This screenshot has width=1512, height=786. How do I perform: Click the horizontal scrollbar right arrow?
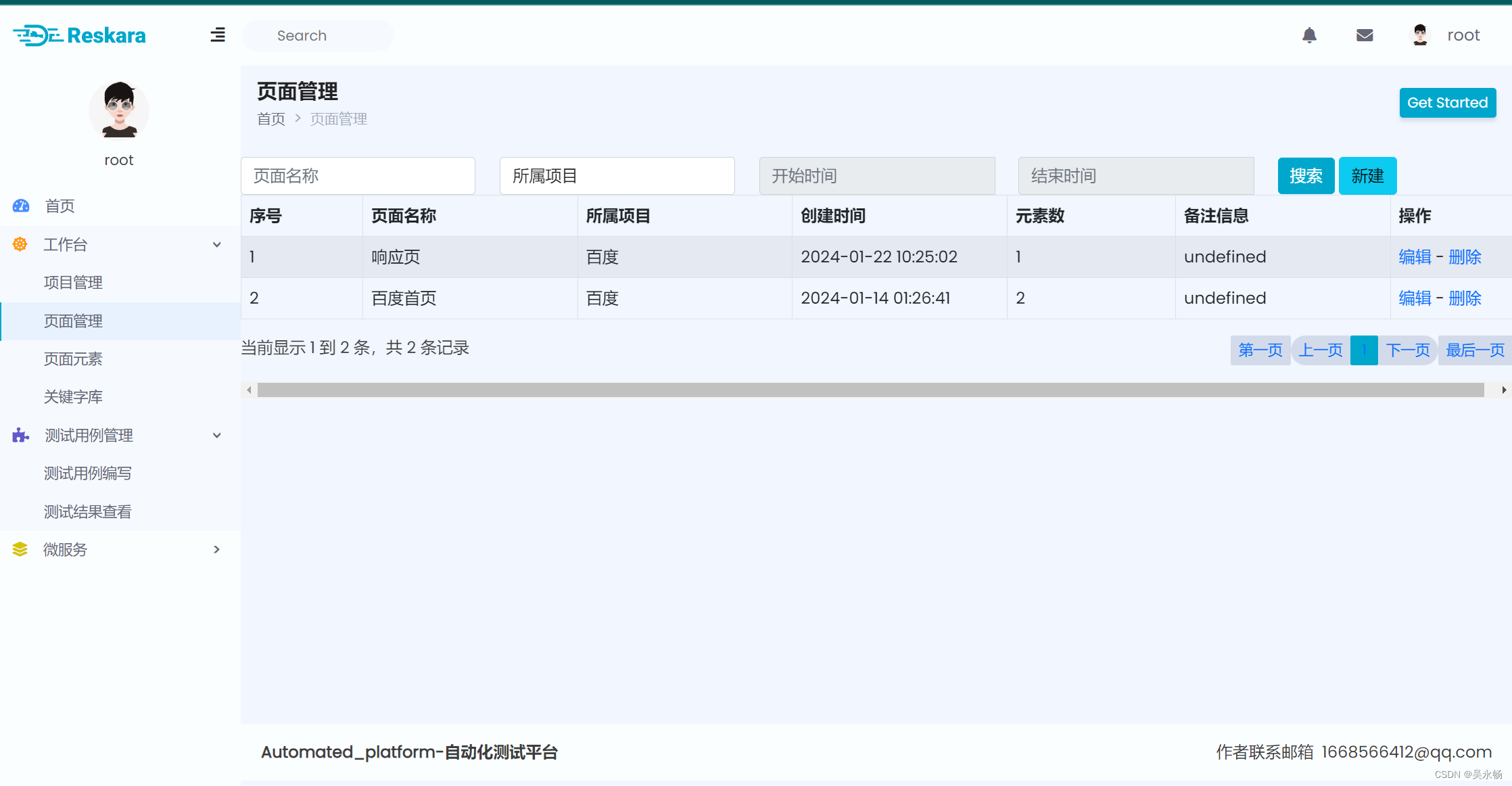(1503, 390)
